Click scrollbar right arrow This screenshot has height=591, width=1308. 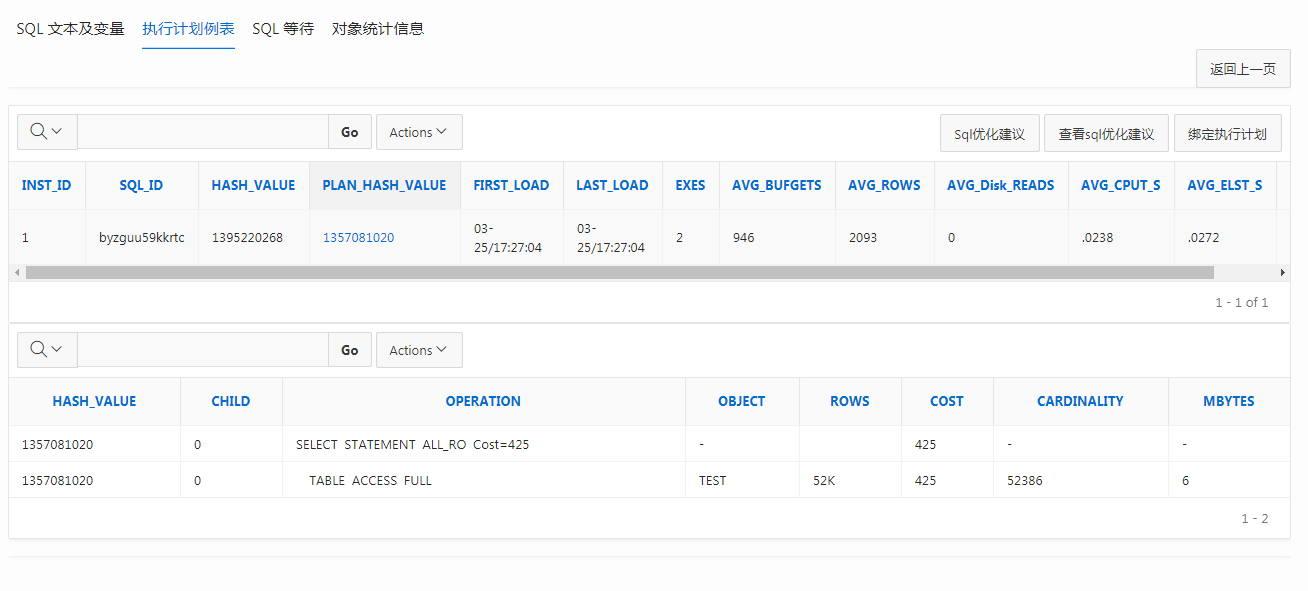(x=1283, y=272)
